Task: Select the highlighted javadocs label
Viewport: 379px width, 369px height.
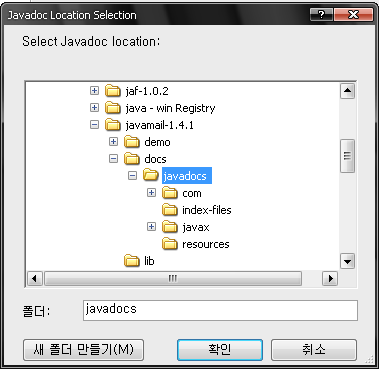Action: pos(187,176)
